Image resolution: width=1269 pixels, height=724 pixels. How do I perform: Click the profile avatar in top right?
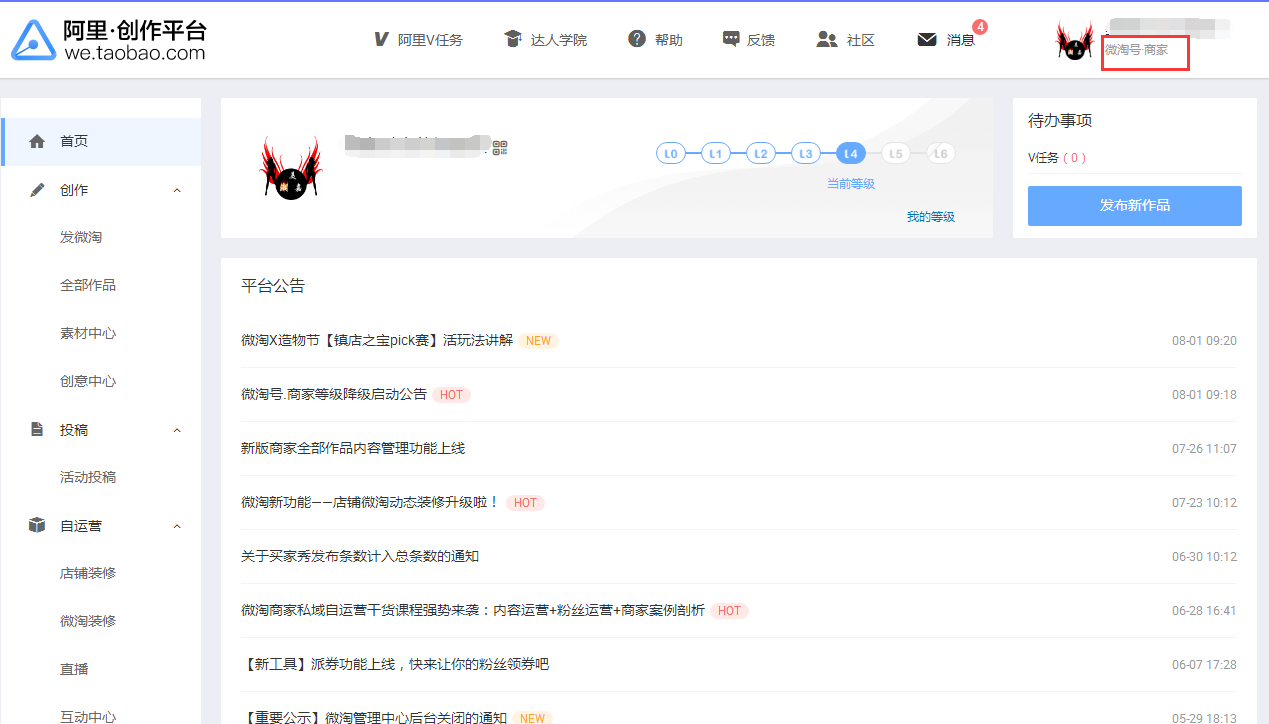(1074, 41)
